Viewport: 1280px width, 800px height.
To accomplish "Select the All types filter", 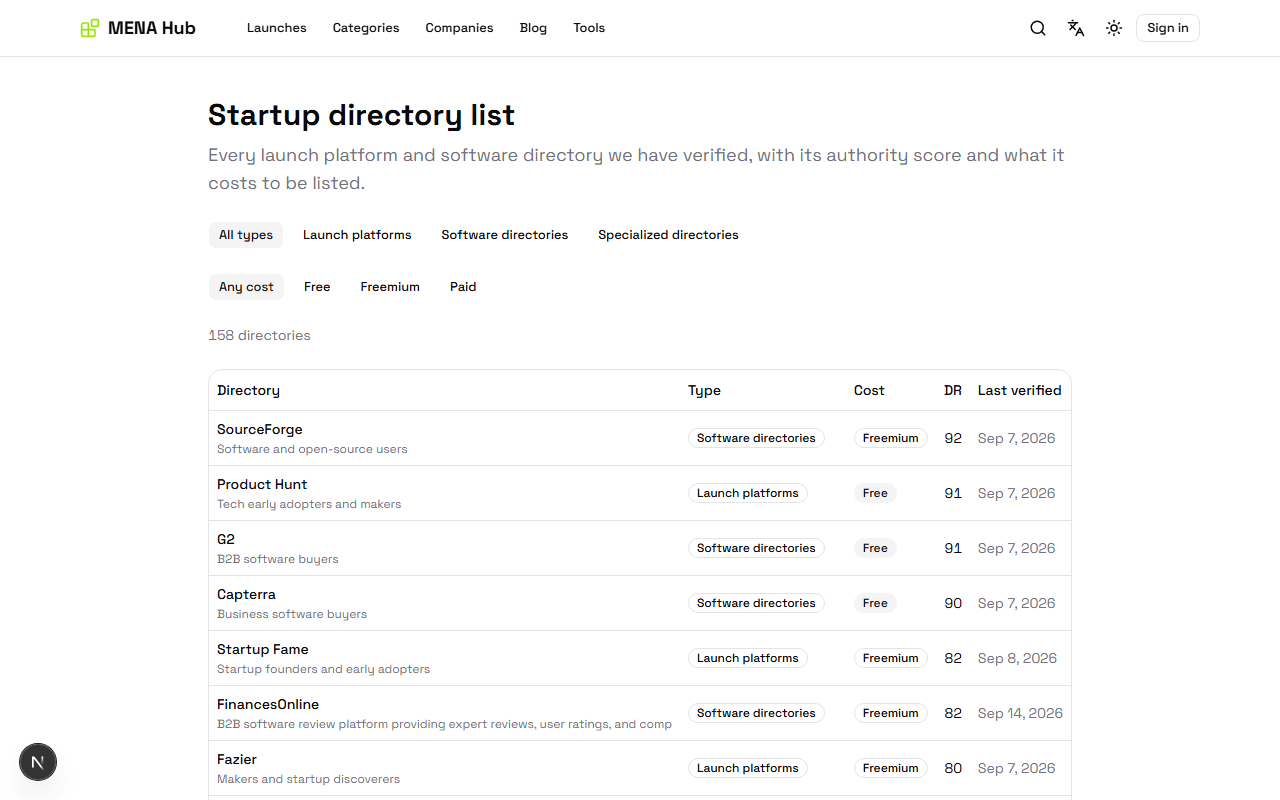I will pos(246,235).
